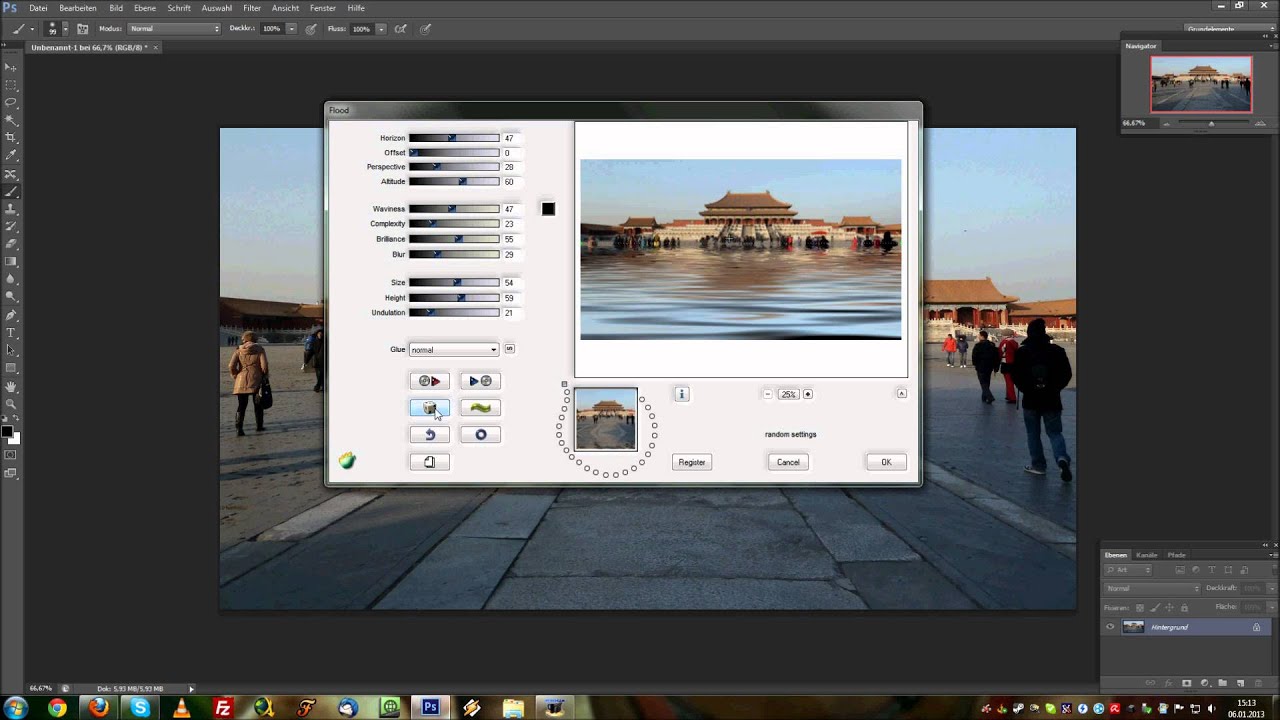Viewport: 1280px width, 720px height.
Task: Click the page icon button in Flood
Action: (429, 462)
